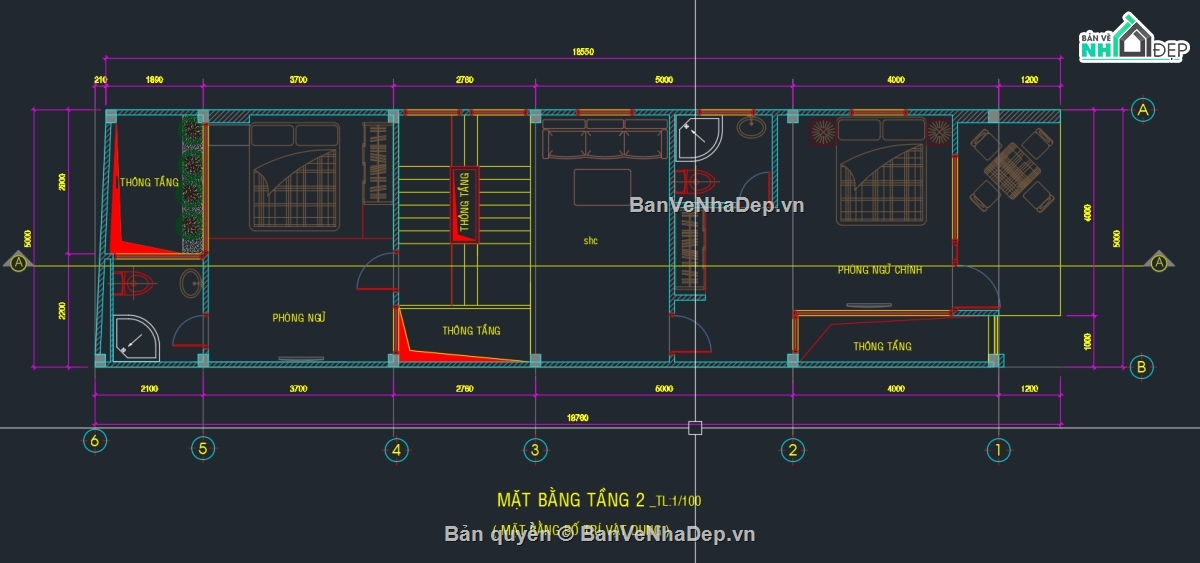The height and width of the screenshot is (563, 1200).
Task: Click grid axis bubble 1
Action: click(996, 450)
